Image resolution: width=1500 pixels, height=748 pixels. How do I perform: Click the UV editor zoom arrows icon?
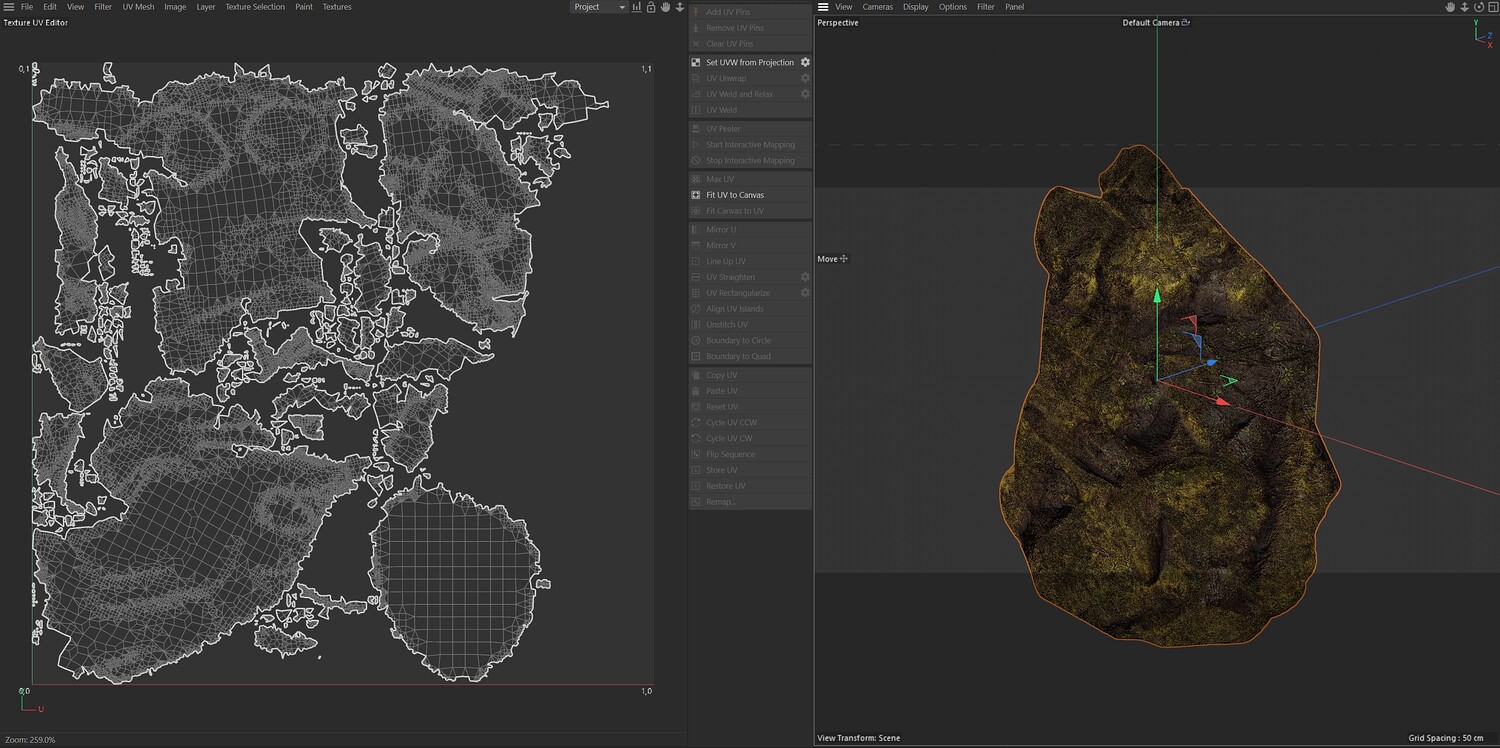pyautogui.click(x=680, y=7)
